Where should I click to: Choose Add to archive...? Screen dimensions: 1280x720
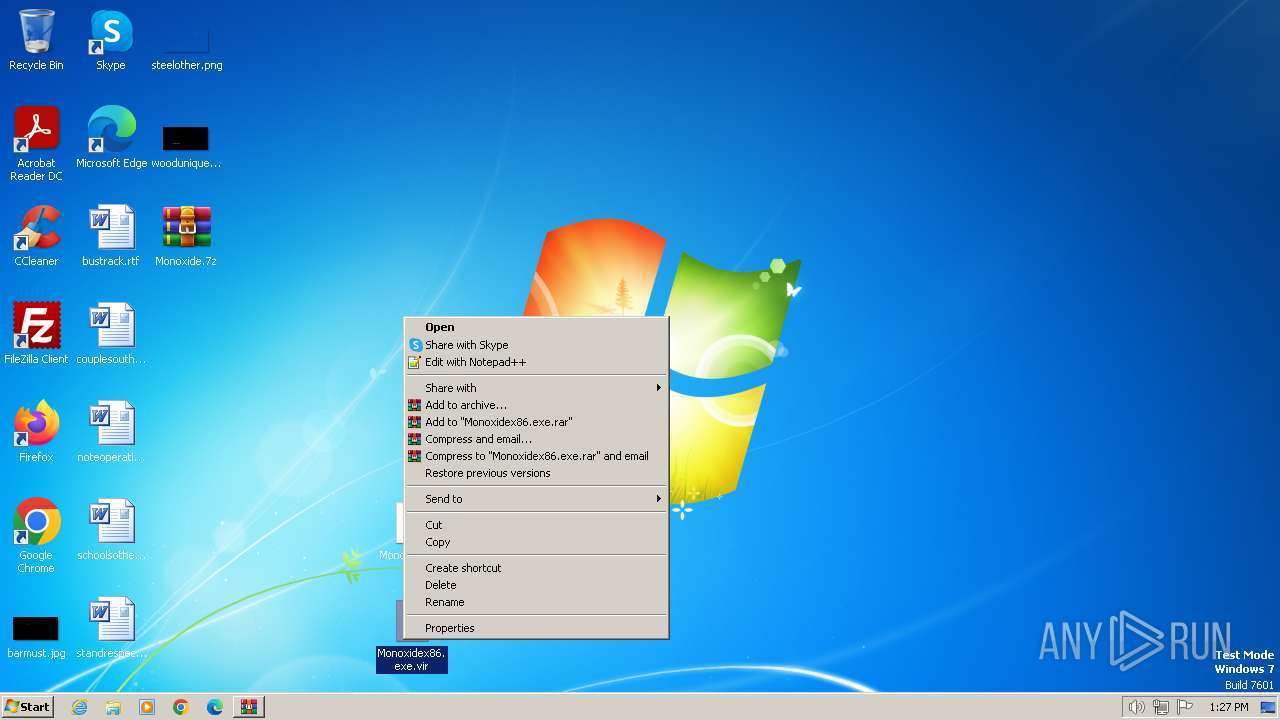click(x=536, y=405)
